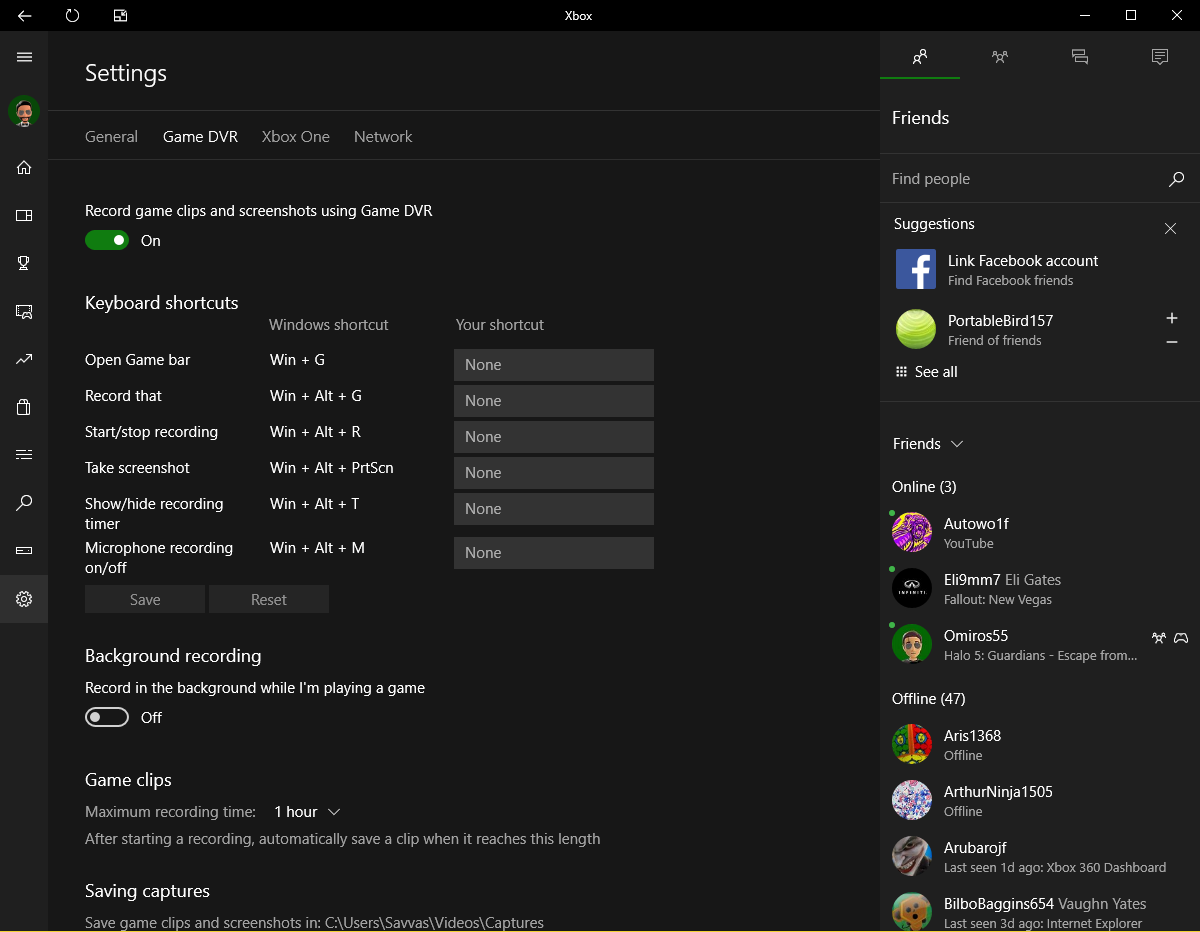
Task: Click the Reset shortcuts button
Action: tap(269, 599)
